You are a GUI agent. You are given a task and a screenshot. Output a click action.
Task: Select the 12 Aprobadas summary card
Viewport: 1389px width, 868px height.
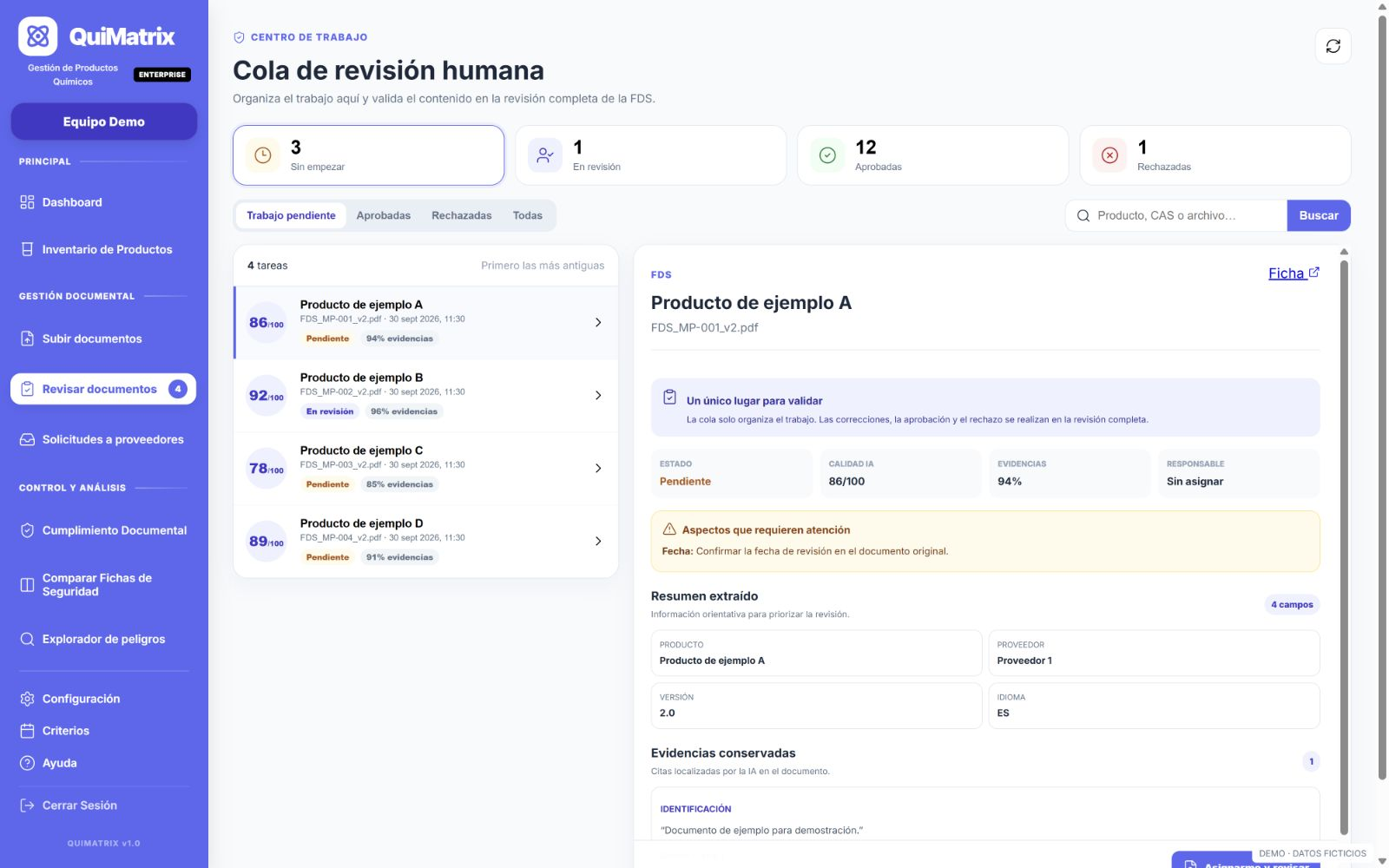click(932, 155)
